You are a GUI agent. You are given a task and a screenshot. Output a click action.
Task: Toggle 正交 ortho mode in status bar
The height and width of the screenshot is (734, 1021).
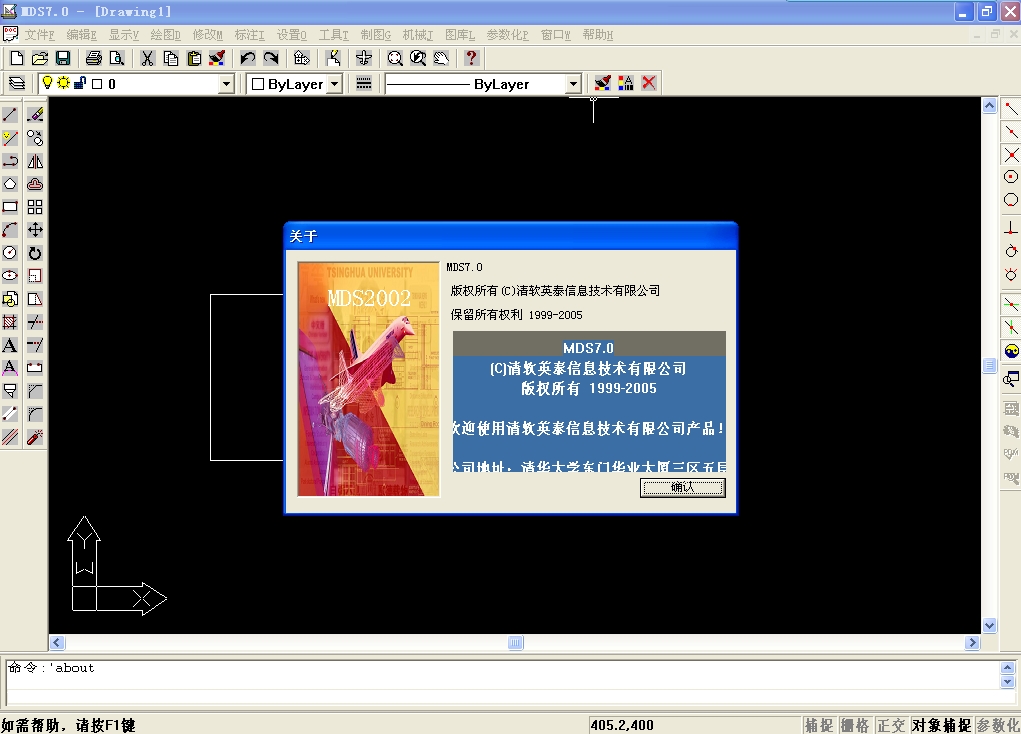click(891, 726)
